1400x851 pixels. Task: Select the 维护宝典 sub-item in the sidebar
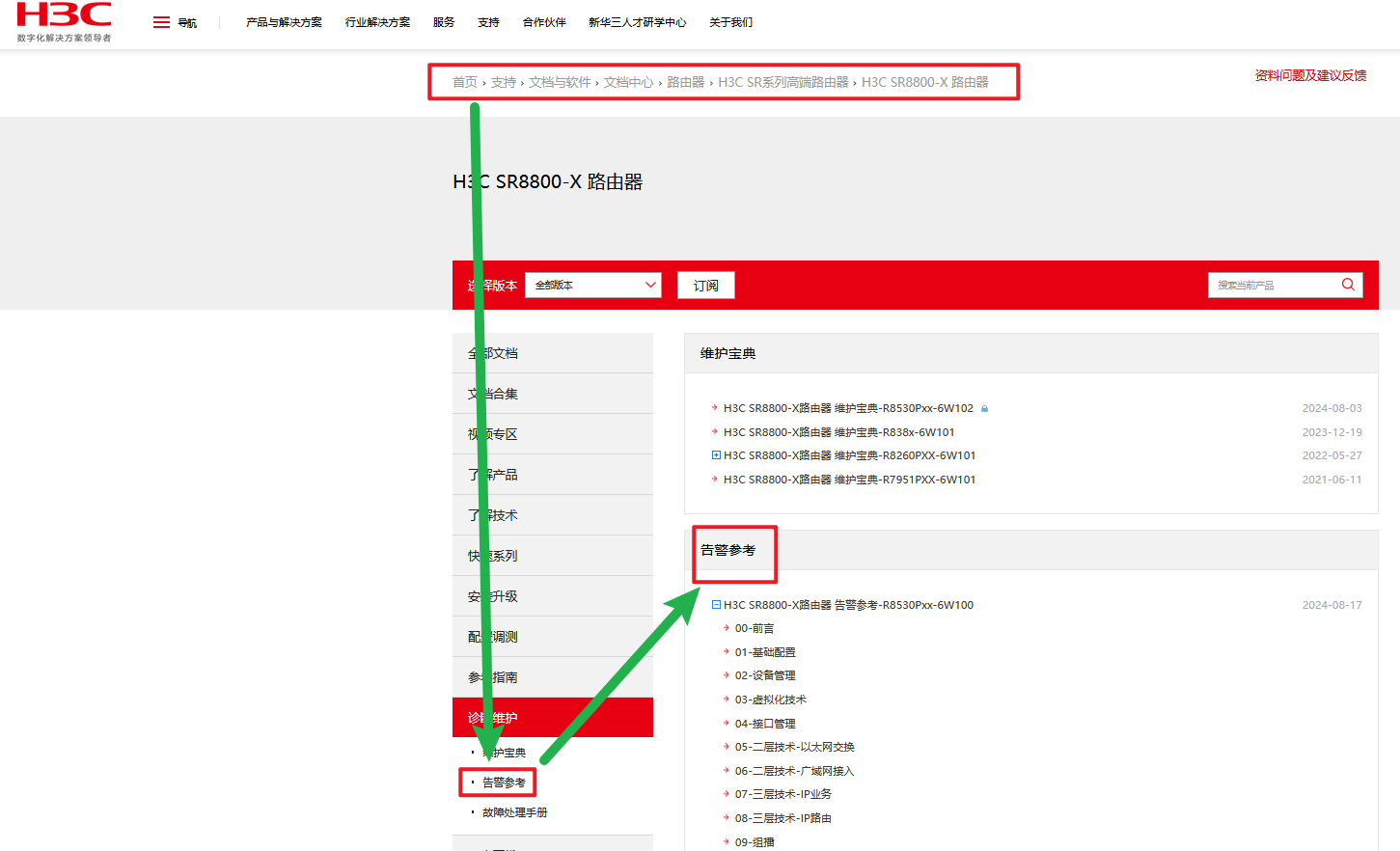[504, 753]
